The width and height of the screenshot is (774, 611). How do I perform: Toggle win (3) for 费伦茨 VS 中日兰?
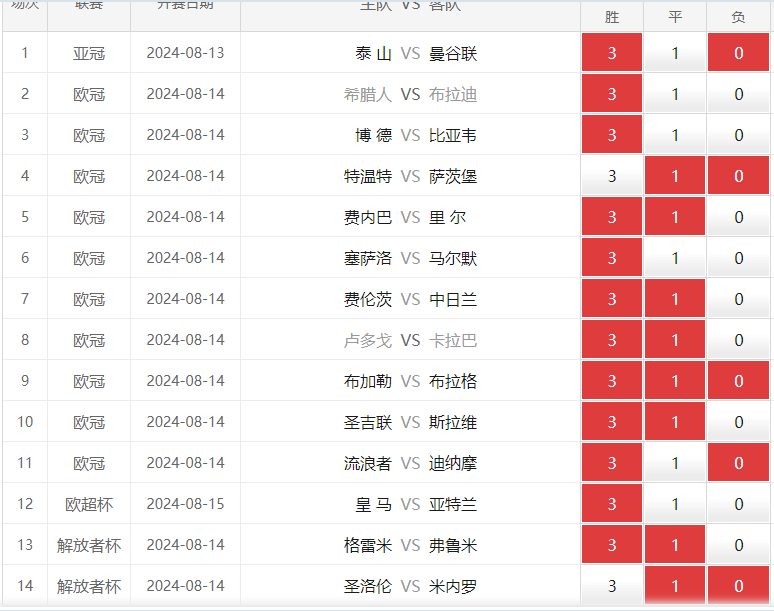tap(612, 298)
